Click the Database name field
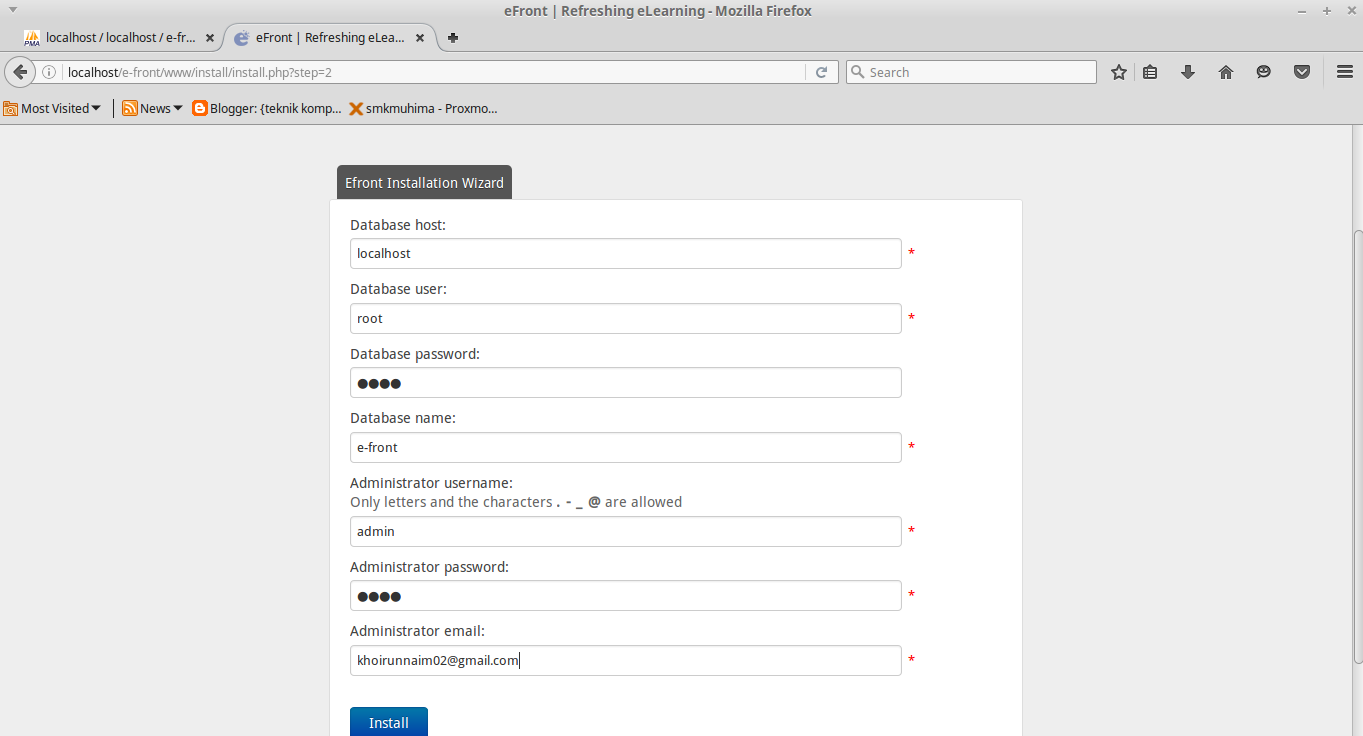This screenshot has width=1363, height=736. tap(626, 447)
